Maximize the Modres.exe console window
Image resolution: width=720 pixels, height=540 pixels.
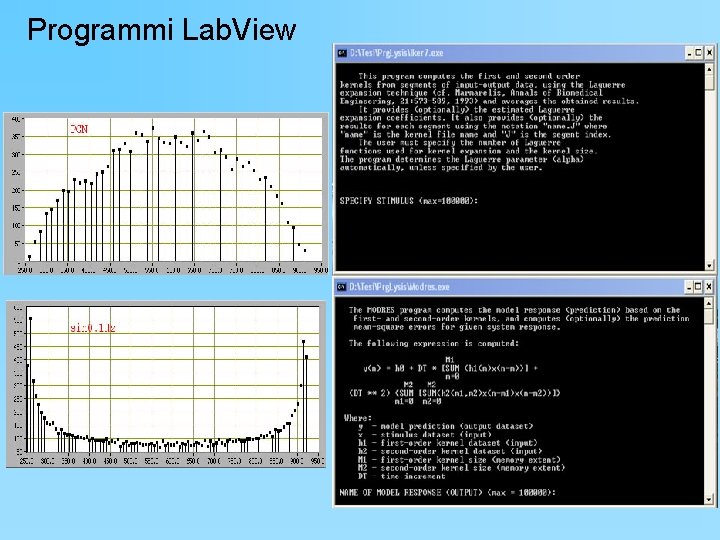pos(698,287)
